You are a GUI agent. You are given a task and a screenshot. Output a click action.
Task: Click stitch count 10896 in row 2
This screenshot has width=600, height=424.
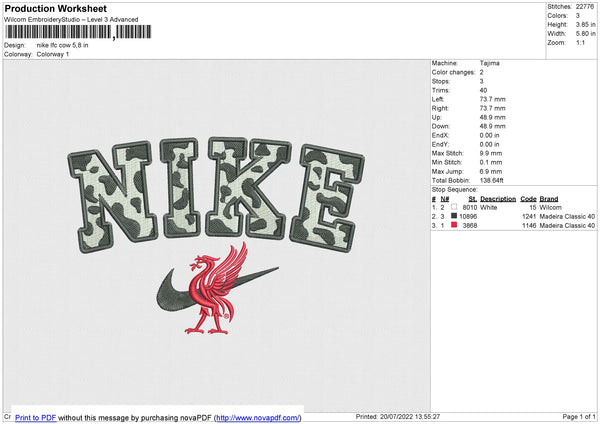point(468,217)
